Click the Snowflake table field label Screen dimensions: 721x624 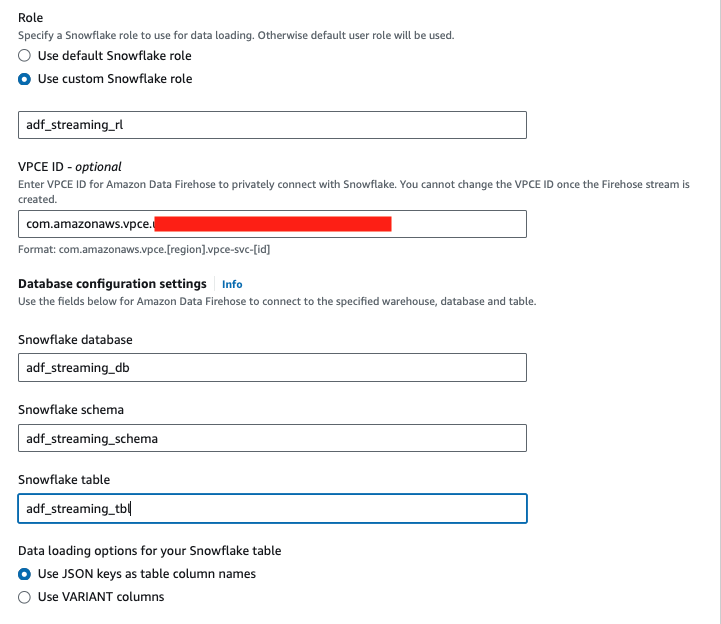pyautogui.click(x=64, y=481)
